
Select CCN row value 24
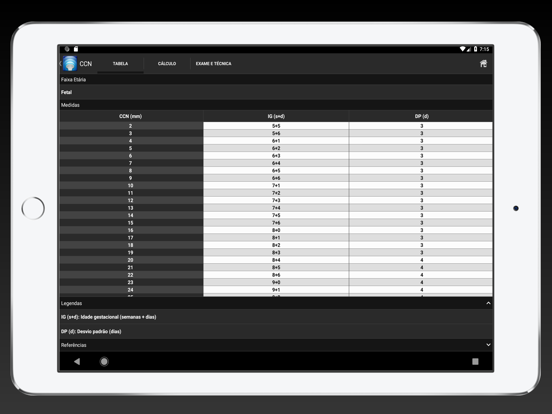(x=131, y=290)
